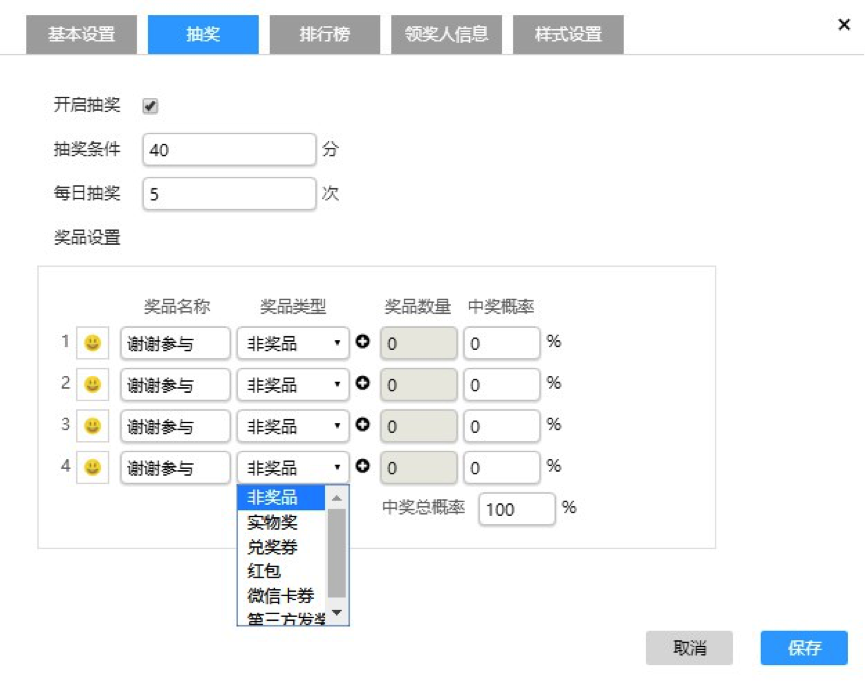865x681 pixels.
Task: Switch to the 领奖人信息 tab
Action: [x=446, y=34]
